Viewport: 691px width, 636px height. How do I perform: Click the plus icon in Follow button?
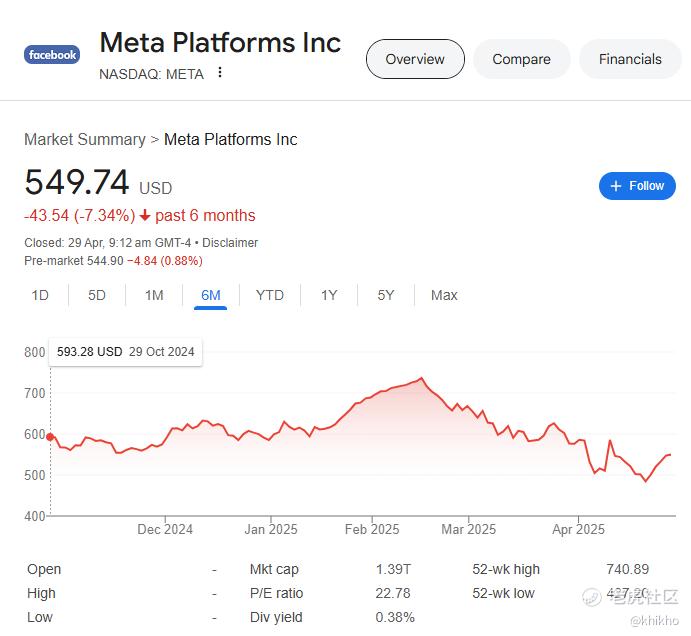[616, 186]
